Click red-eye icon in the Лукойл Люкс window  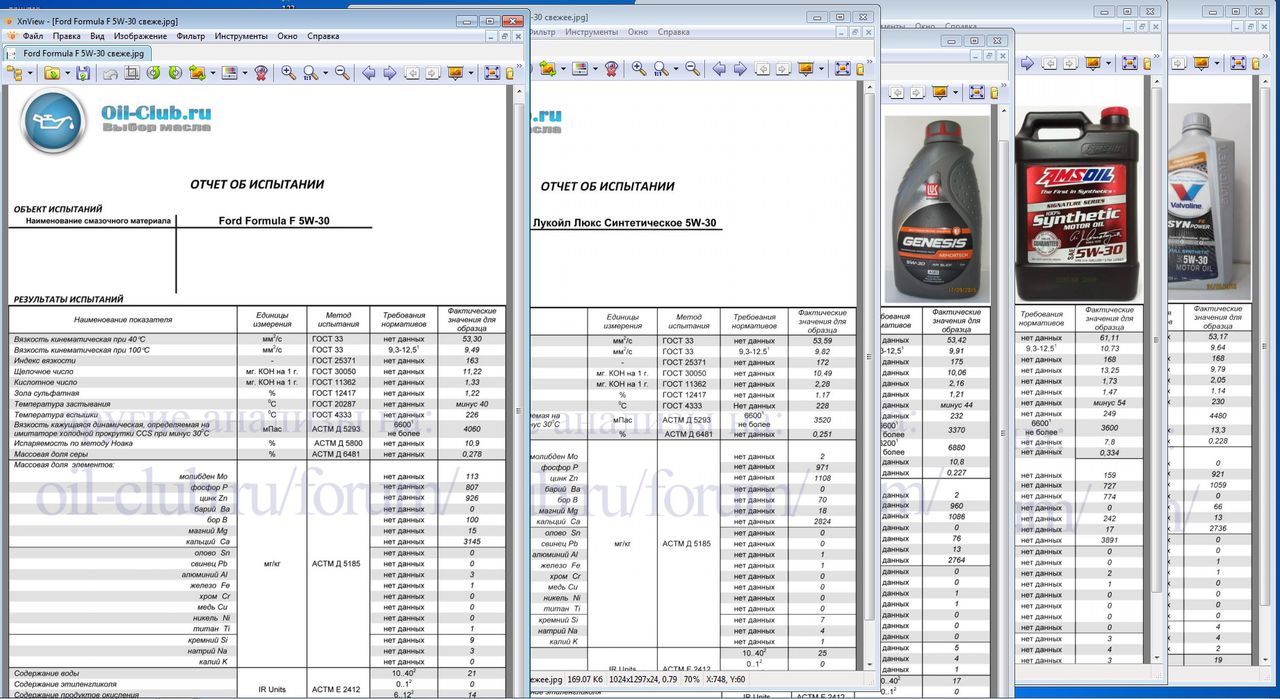pyautogui.click(x=611, y=69)
